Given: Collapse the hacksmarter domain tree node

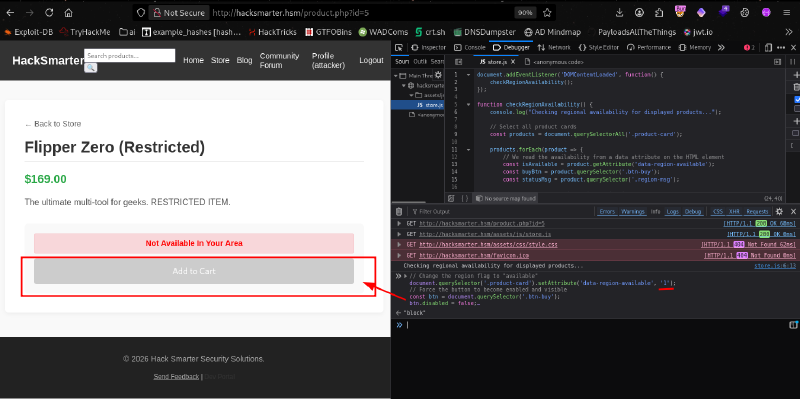Looking at the screenshot, I should (404, 85).
